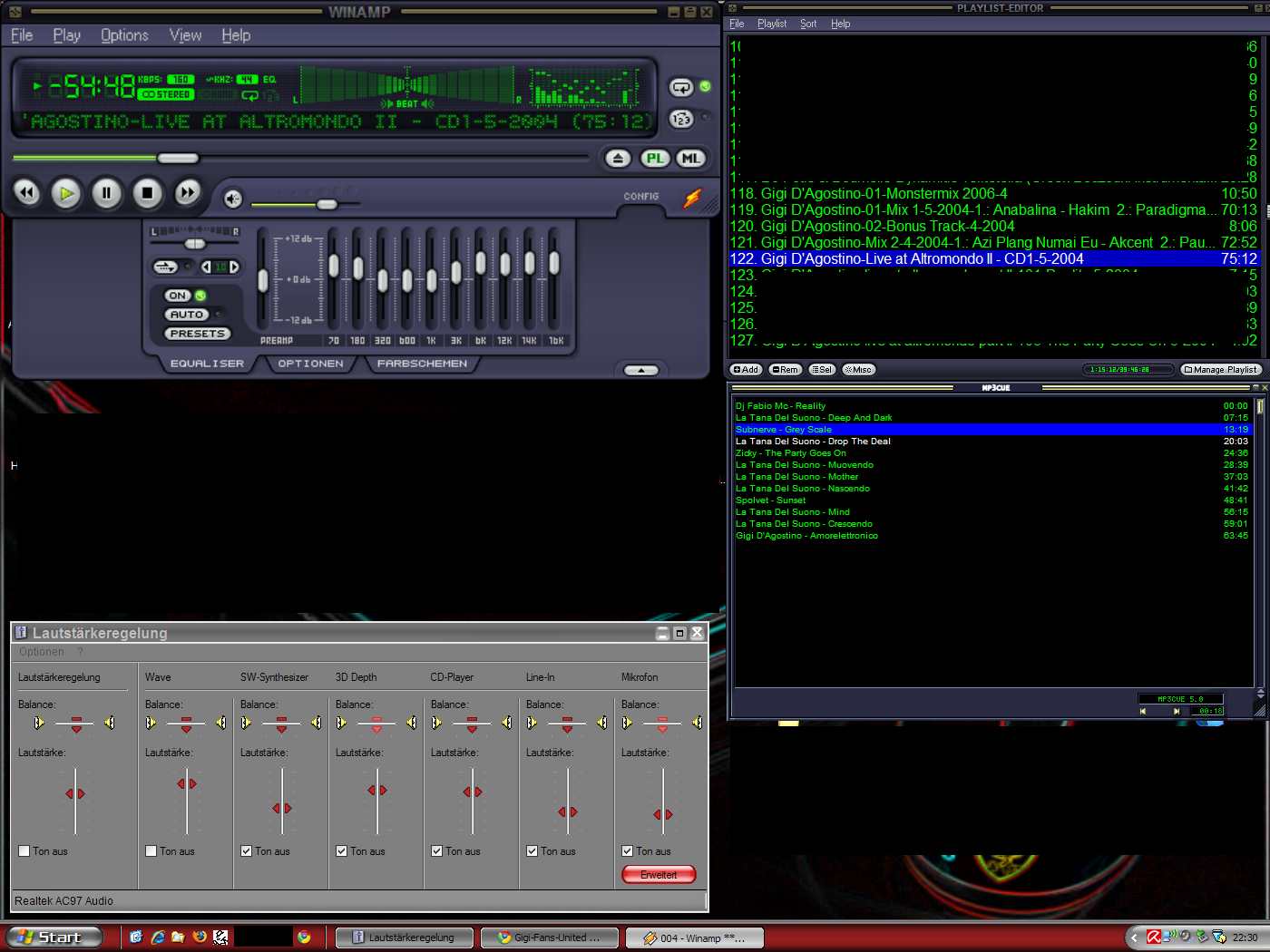
Task: Enable the equalizer AUTO button
Action: [187, 315]
